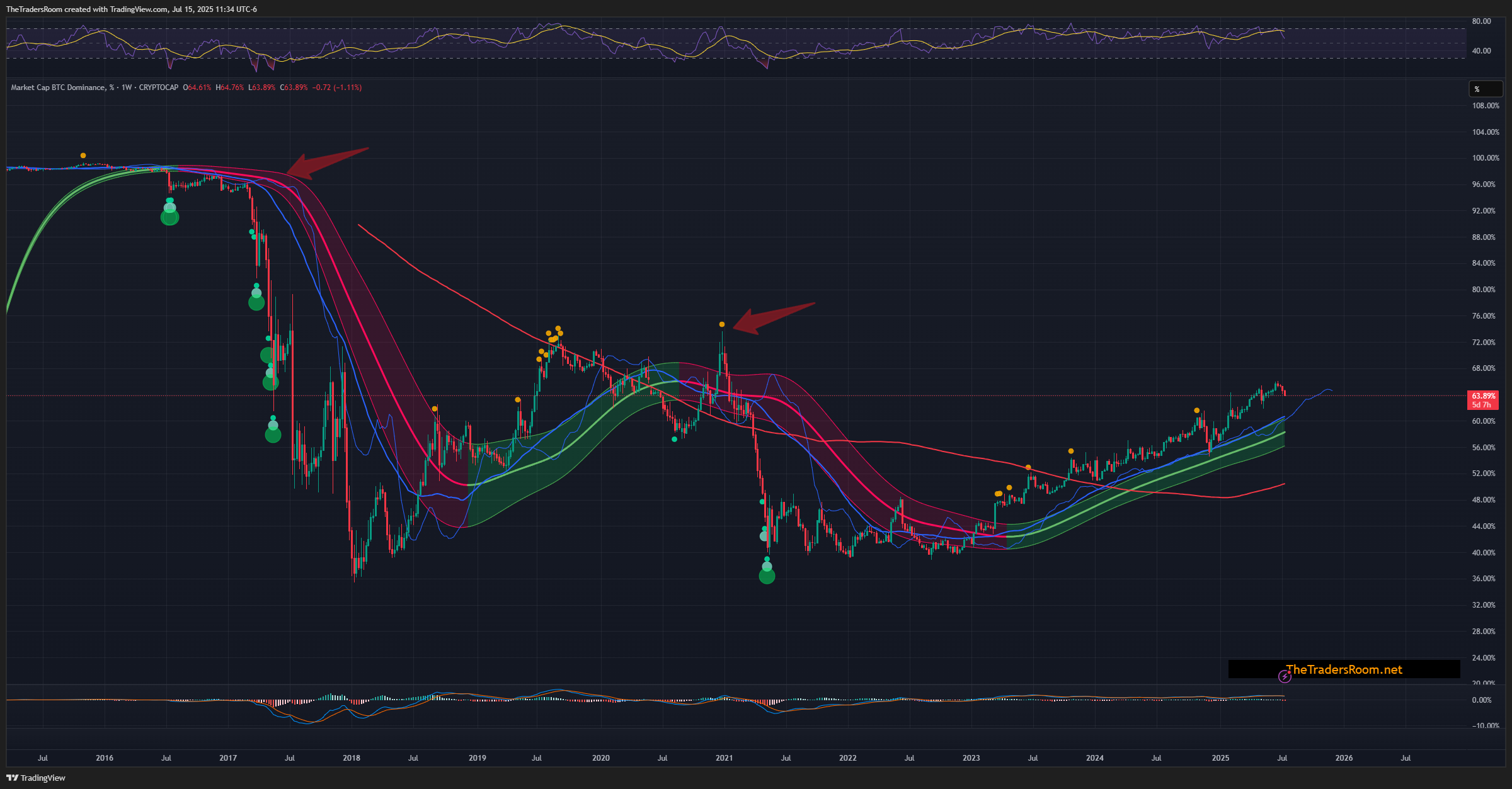Image resolution: width=1512 pixels, height=789 pixels.
Task: Click the orange dot above the 2021 spike
Action: click(722, 324)
